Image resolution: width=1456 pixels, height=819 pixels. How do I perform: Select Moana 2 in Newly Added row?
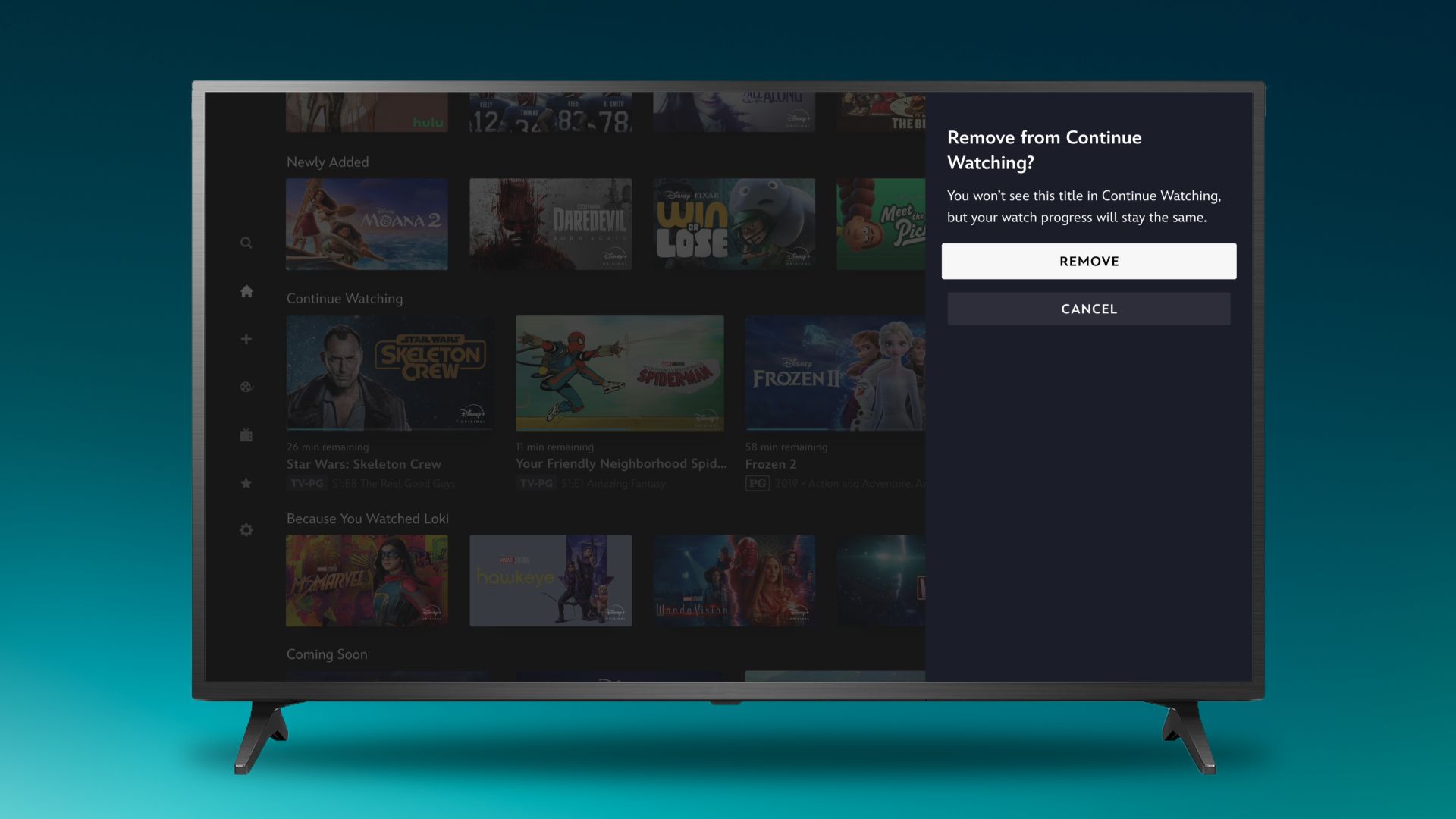coord(367,224)
